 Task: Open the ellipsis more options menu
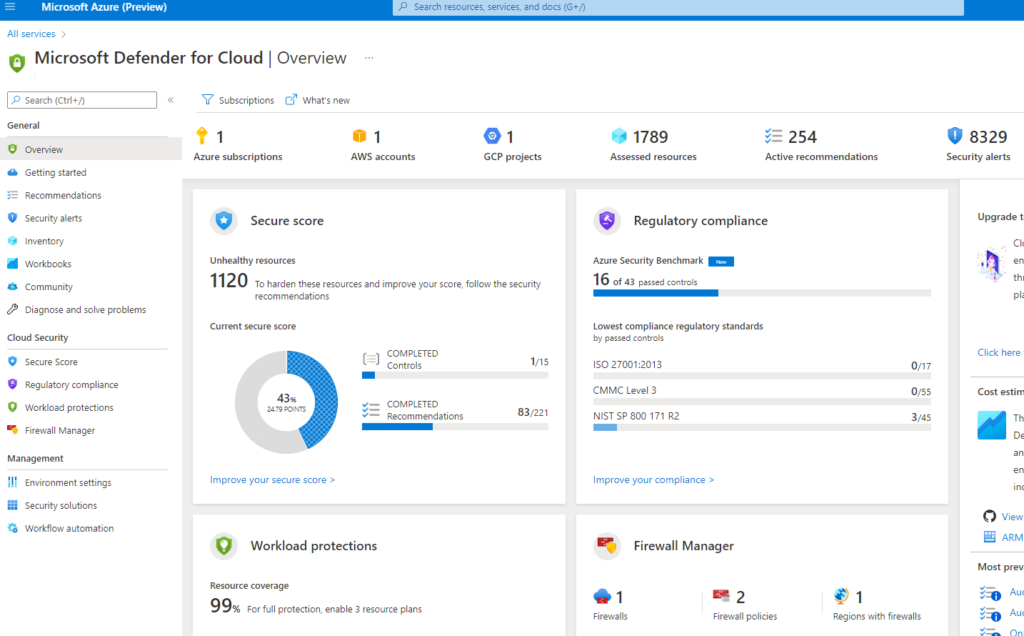coord(369,58)
